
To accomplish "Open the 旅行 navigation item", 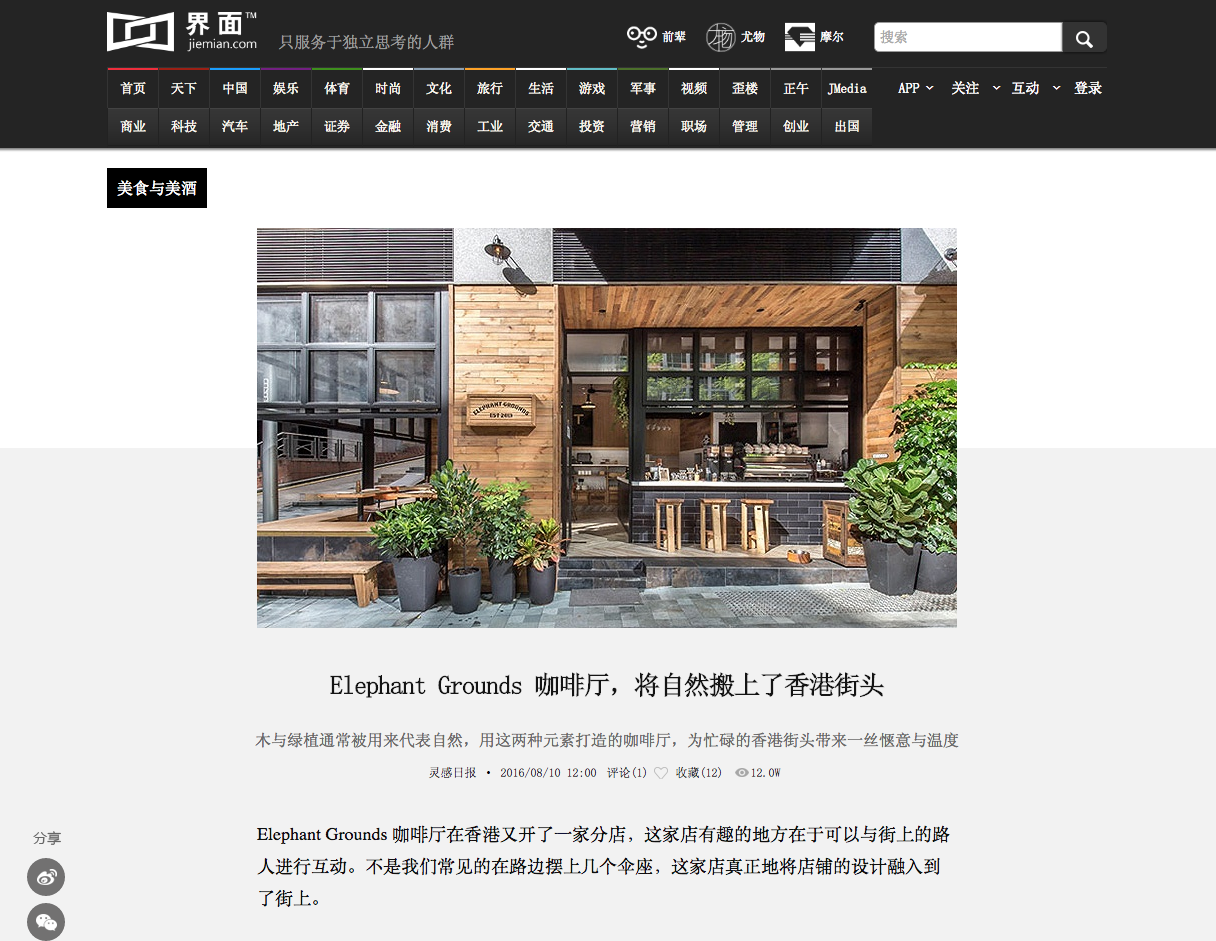I will tap(489, 88).
